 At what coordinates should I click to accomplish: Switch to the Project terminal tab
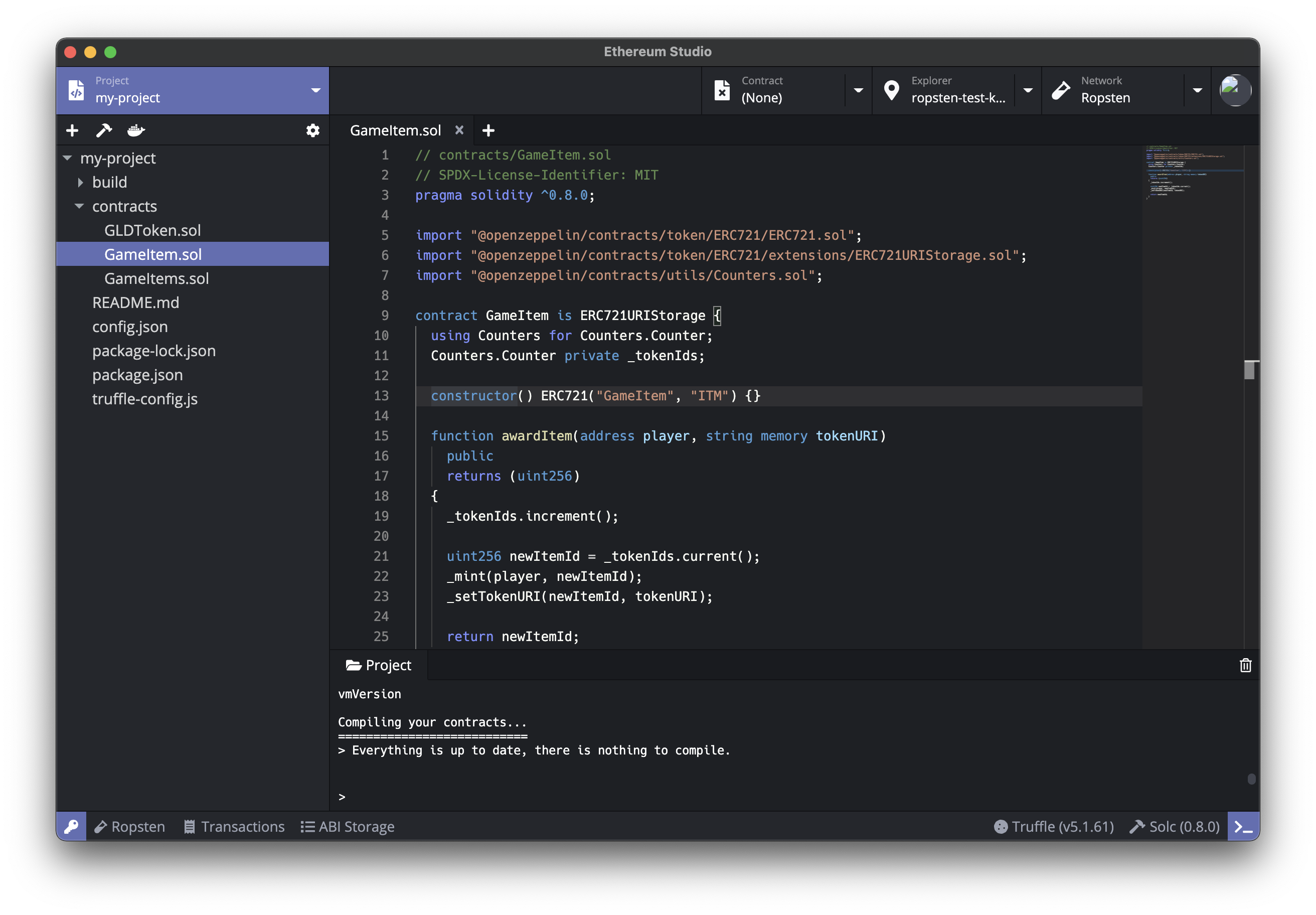[379, 665]
